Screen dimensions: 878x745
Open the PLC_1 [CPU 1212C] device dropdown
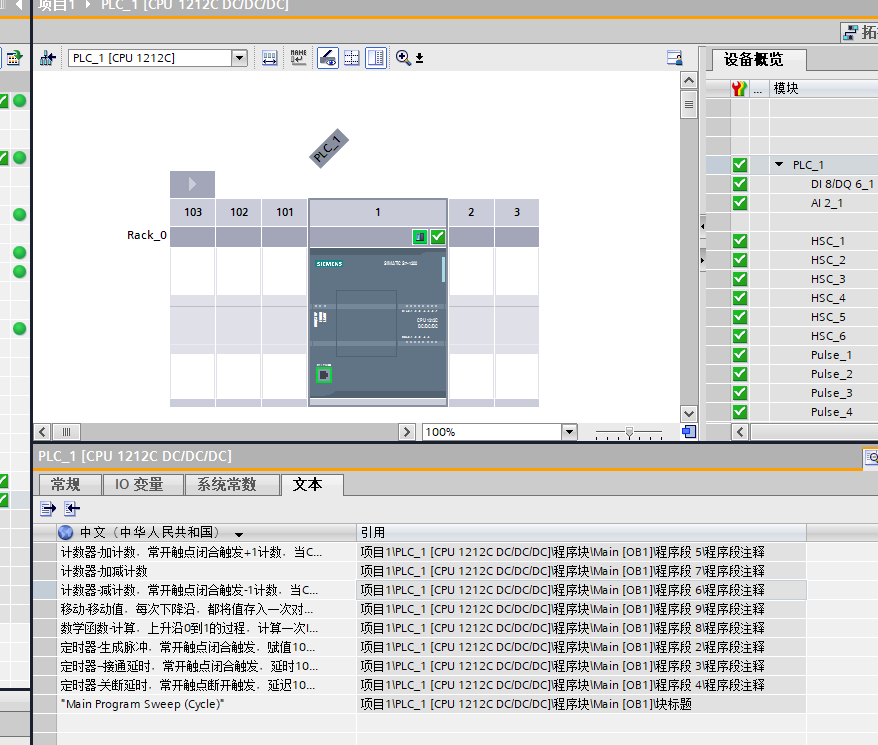[x=239, y=58]
